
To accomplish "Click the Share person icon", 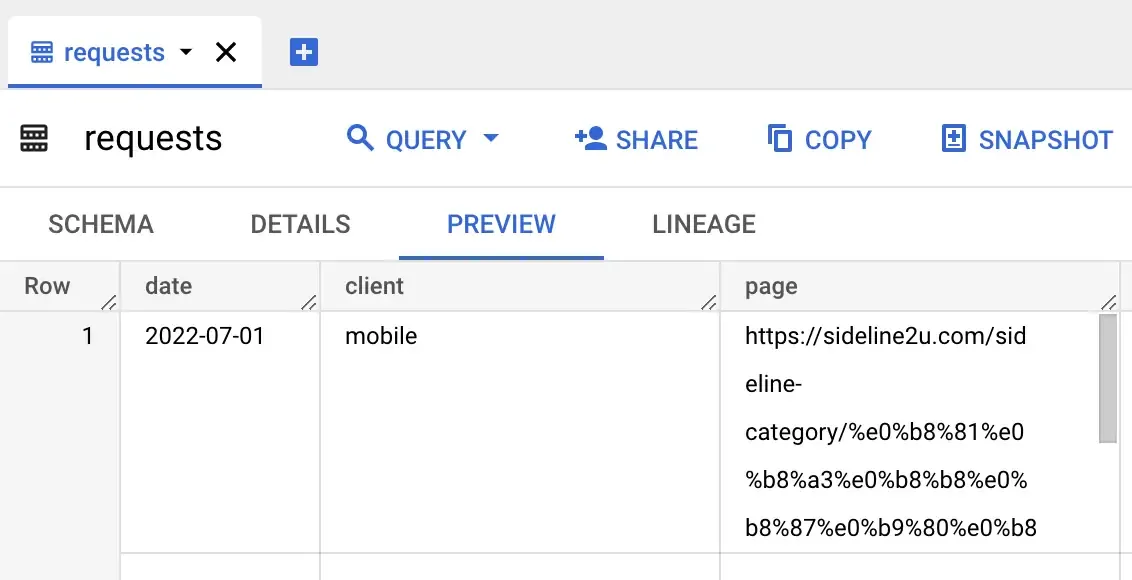I will click(590, 140).
